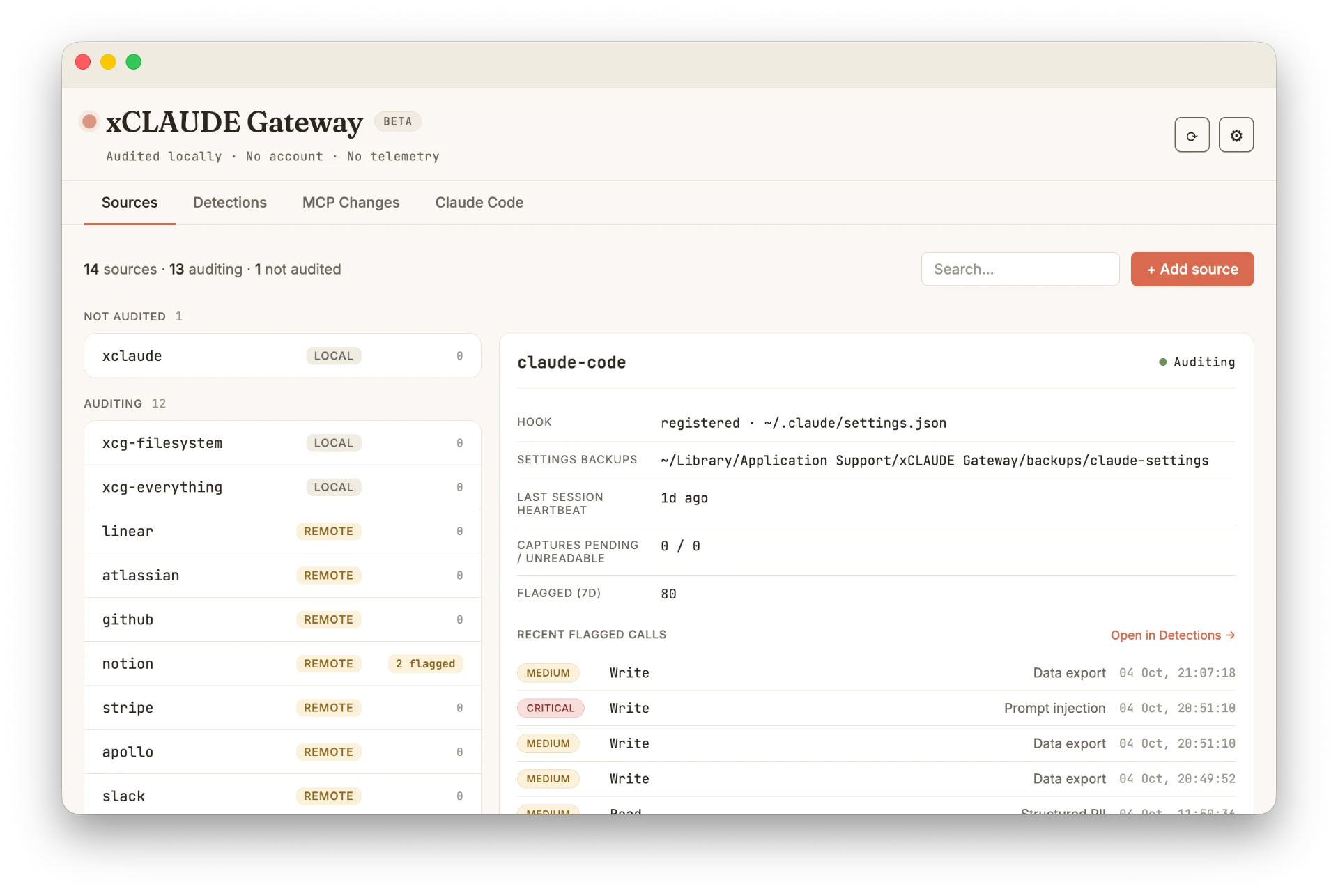The width and height of the screenshot is (1338, 896).
Task: Select the stripe source row
Action: [282, 708]
